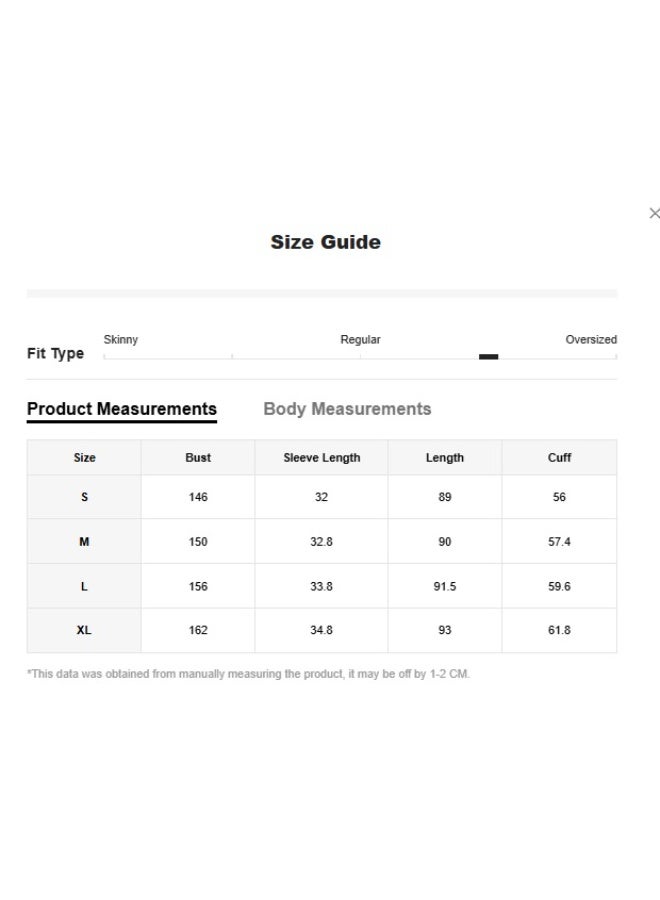
Task: Click the bust value 146
Action: tap(198, 497)
